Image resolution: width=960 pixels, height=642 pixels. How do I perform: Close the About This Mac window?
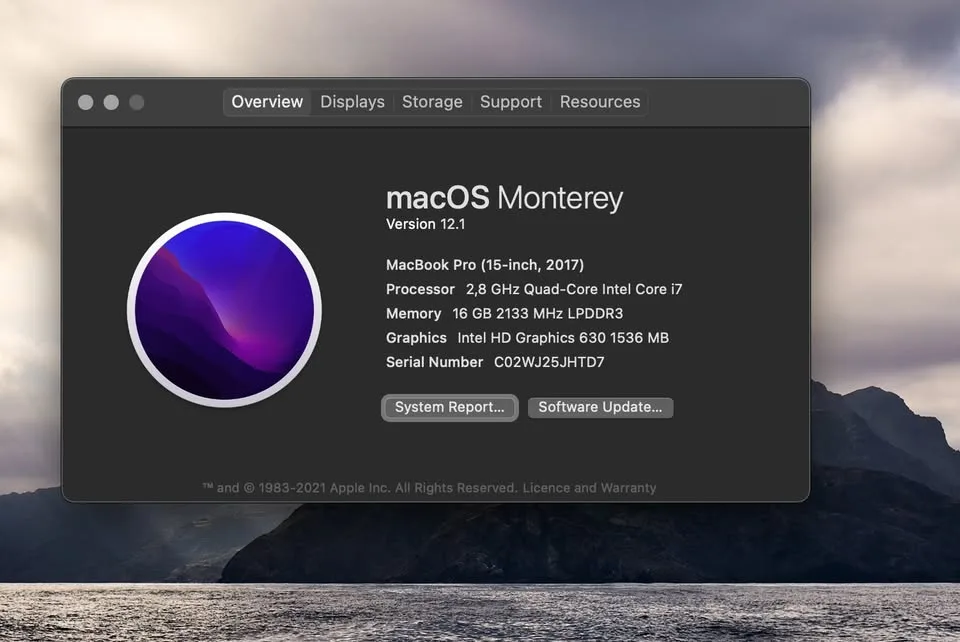tap(86, 102)
